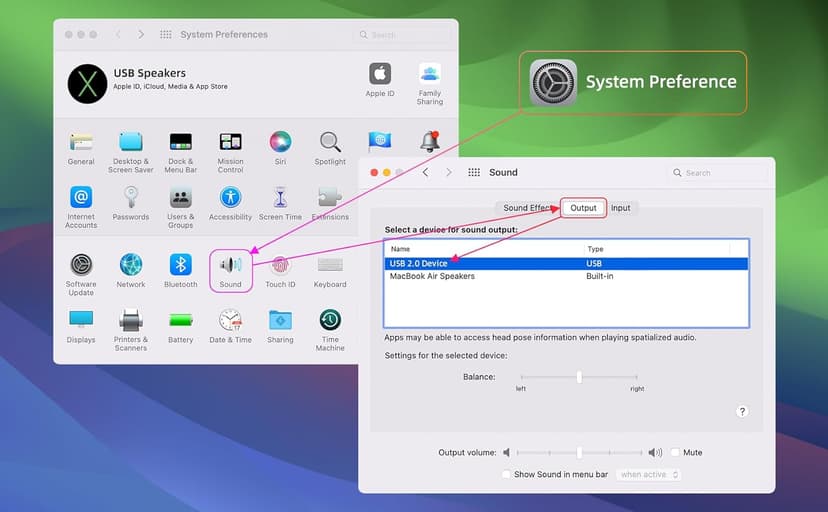
Task: Open General preferences icon
Action: click(x=81, y=143)
